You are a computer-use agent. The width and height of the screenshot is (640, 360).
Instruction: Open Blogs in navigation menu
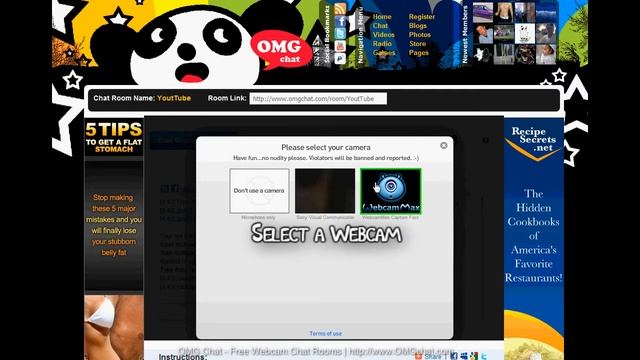[x=418, y=26]
